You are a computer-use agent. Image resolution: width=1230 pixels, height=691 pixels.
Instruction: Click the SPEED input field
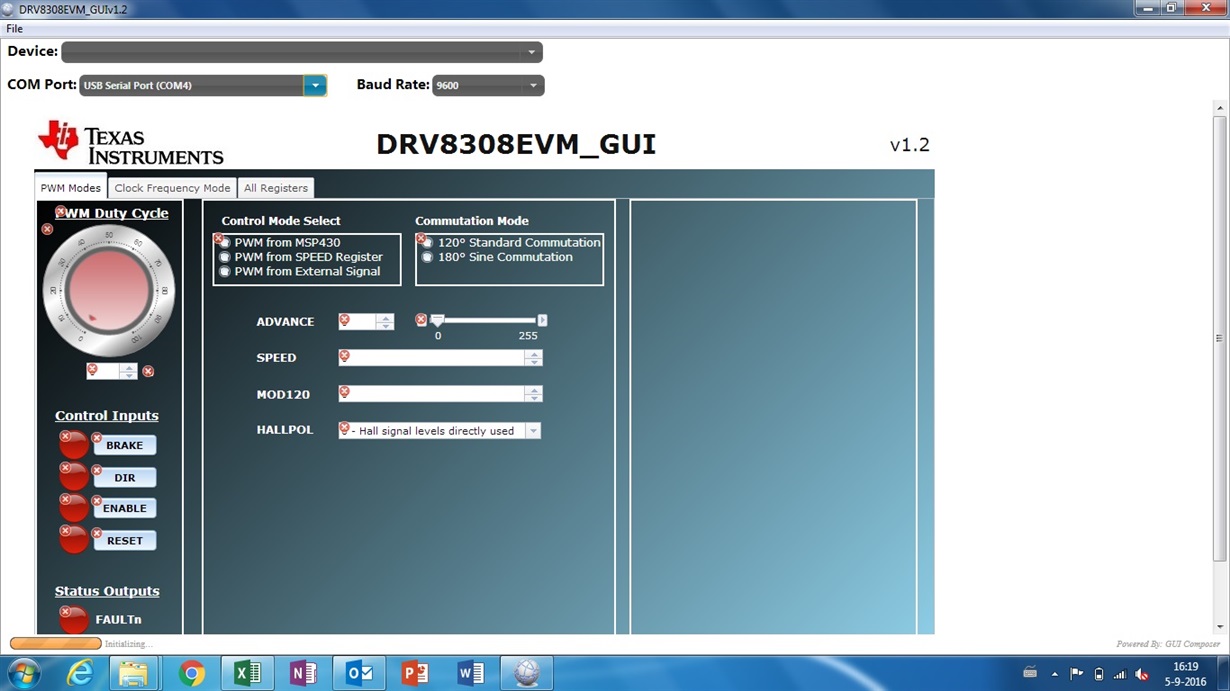tap(432, 358)
